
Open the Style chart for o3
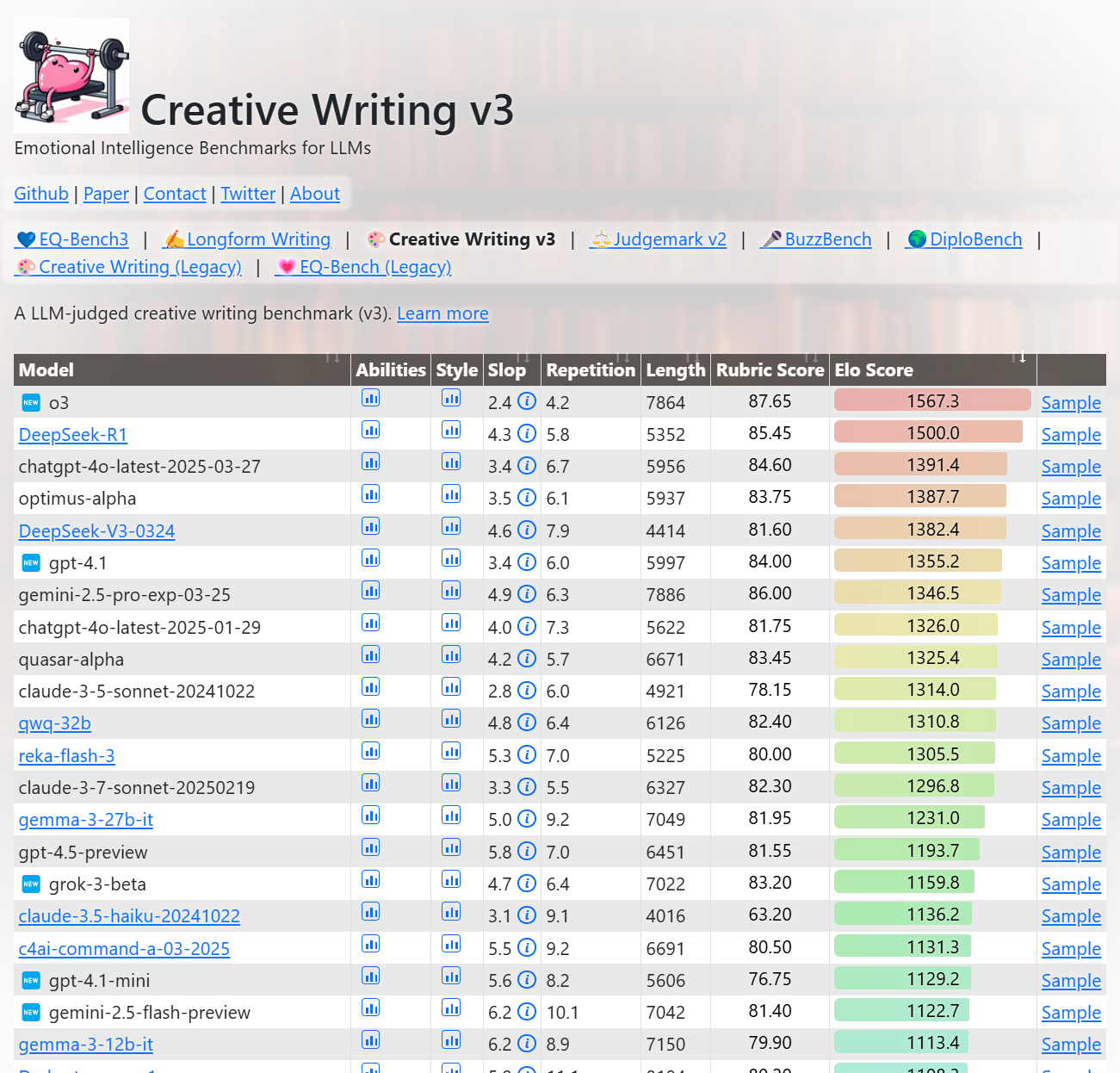tap(451, 398)
